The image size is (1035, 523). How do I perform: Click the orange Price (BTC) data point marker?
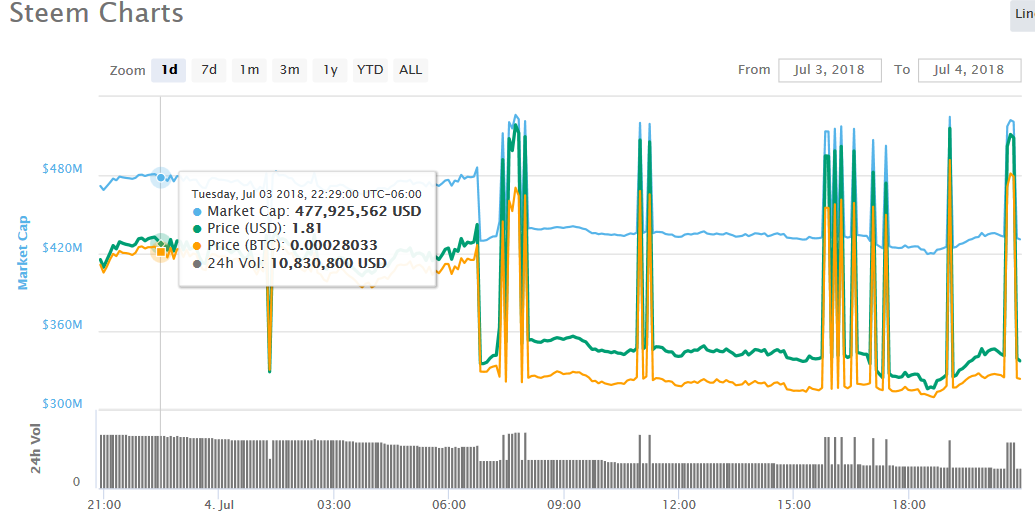point(160,252)
